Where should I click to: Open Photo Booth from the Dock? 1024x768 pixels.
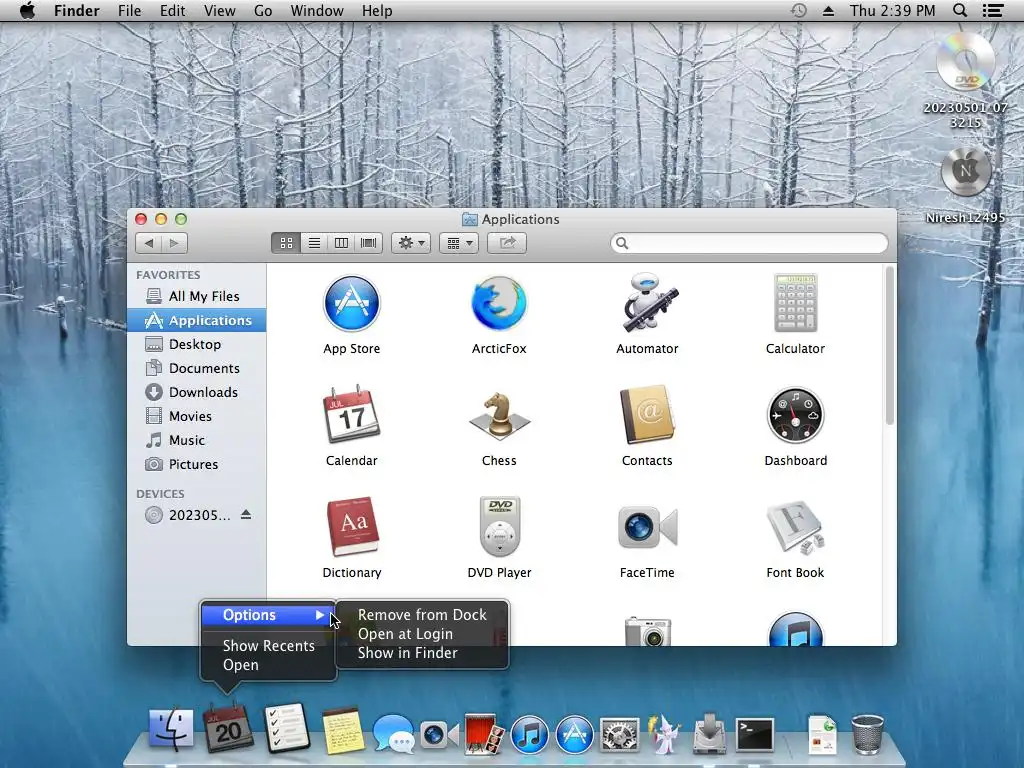[483, 734]
